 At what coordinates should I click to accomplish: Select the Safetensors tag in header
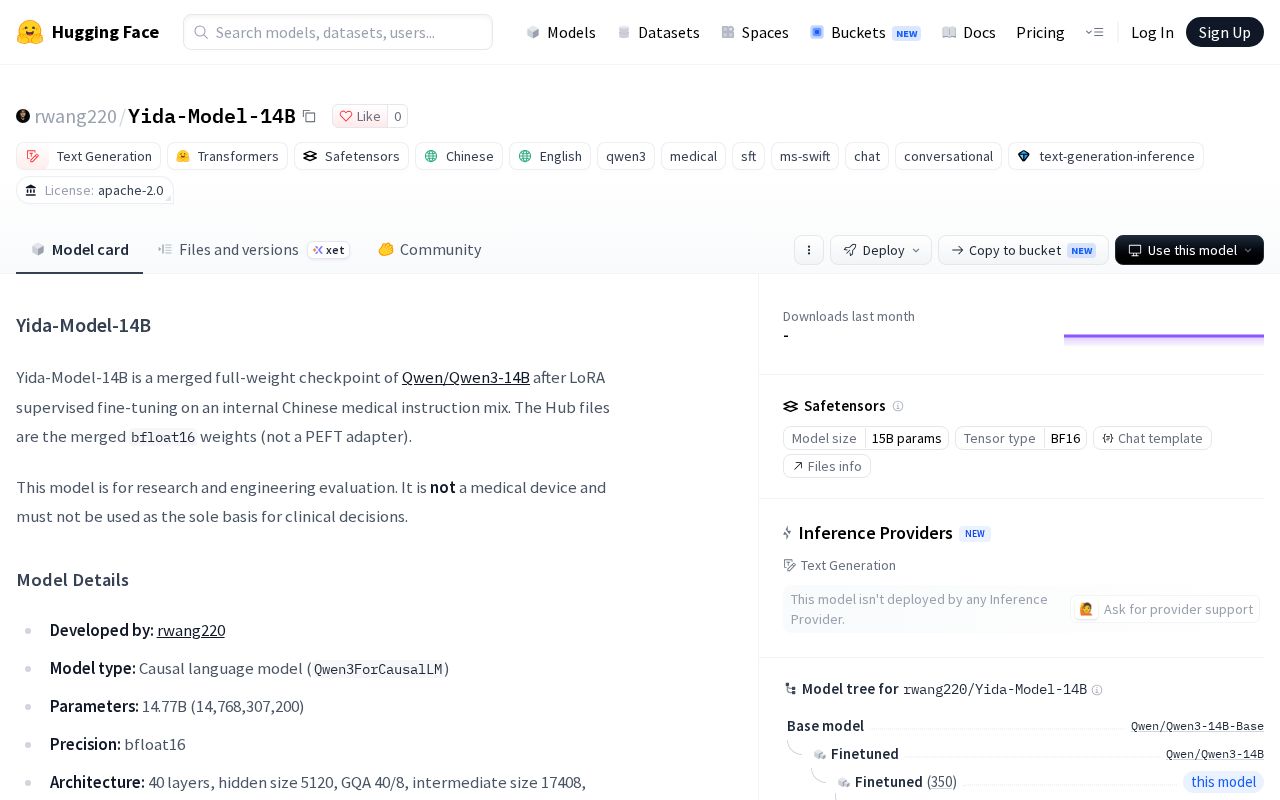point(351,156)
